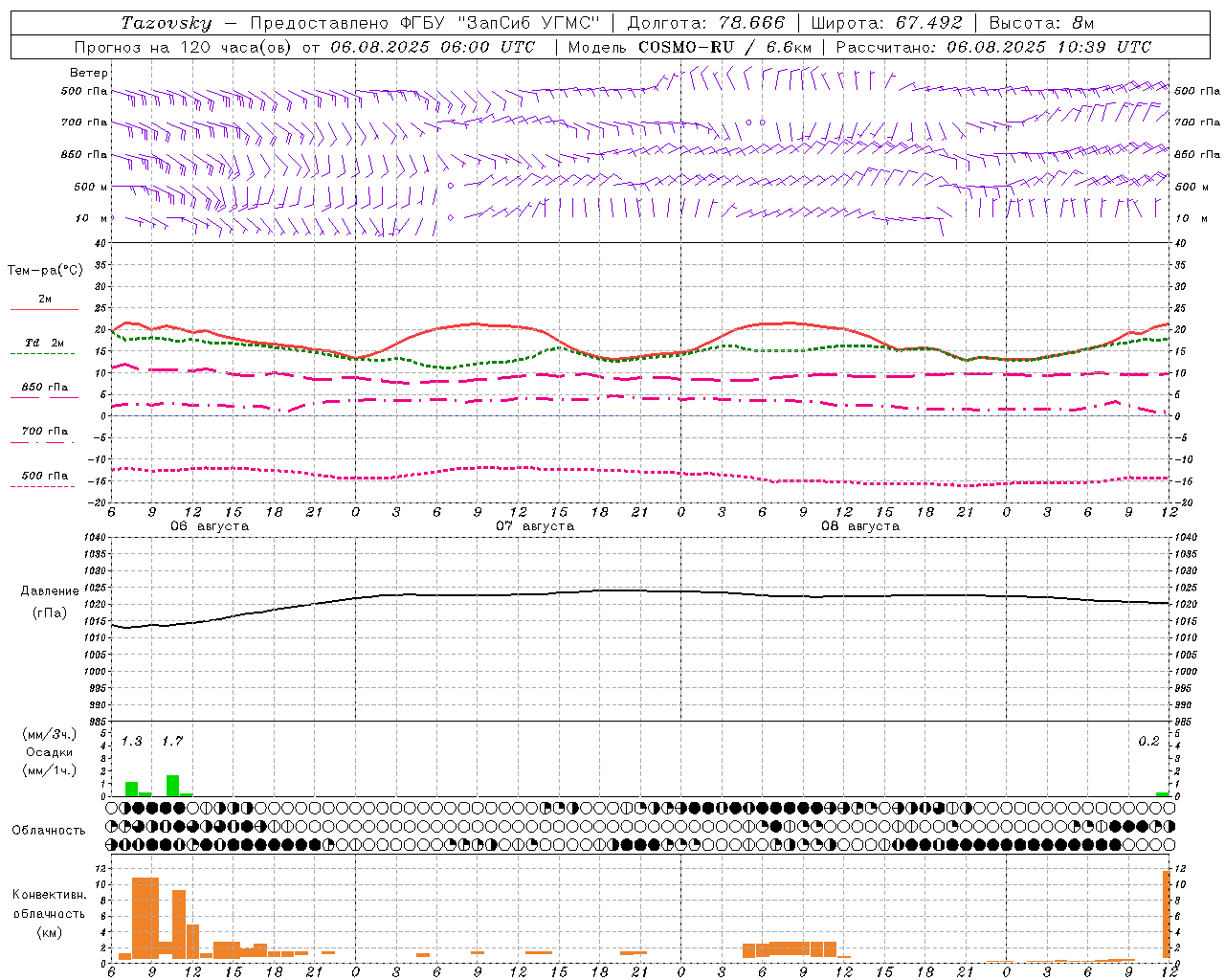Click the (км) convective cloud height unit
Screen dimensions: 1225x980
click(x=49, y=932)
